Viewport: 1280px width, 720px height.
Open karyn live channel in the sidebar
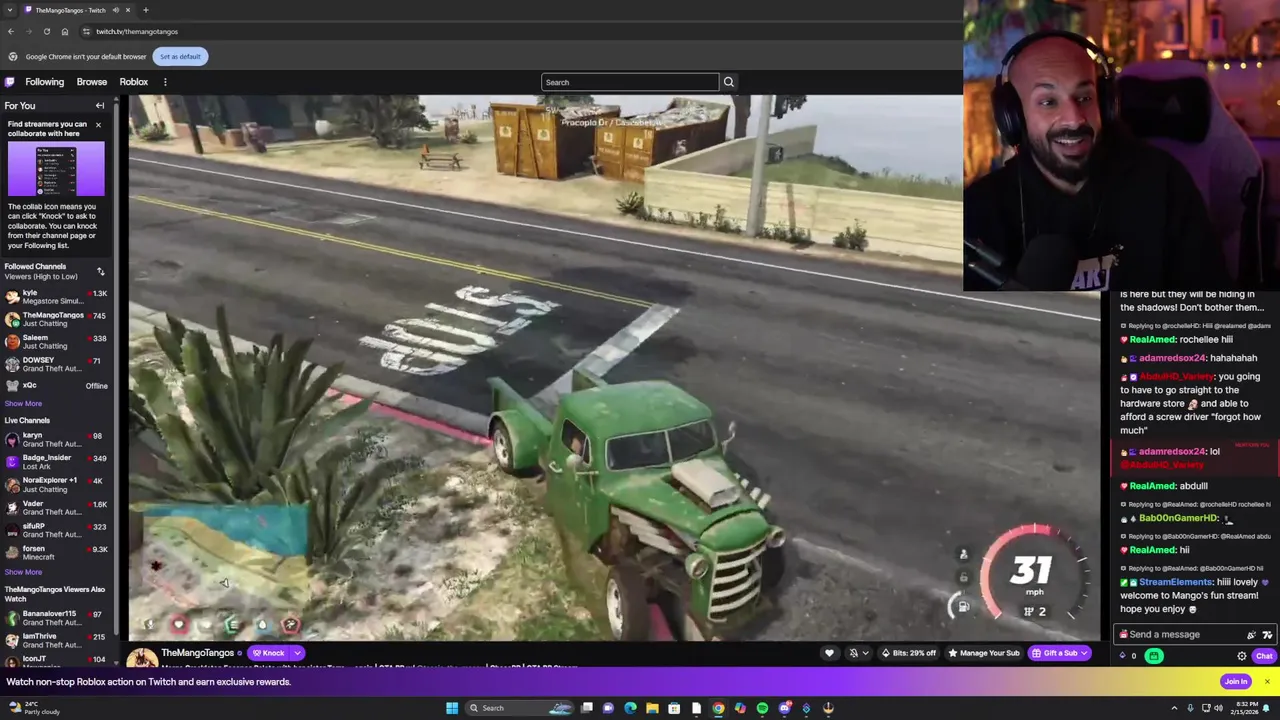pos(55,439)
